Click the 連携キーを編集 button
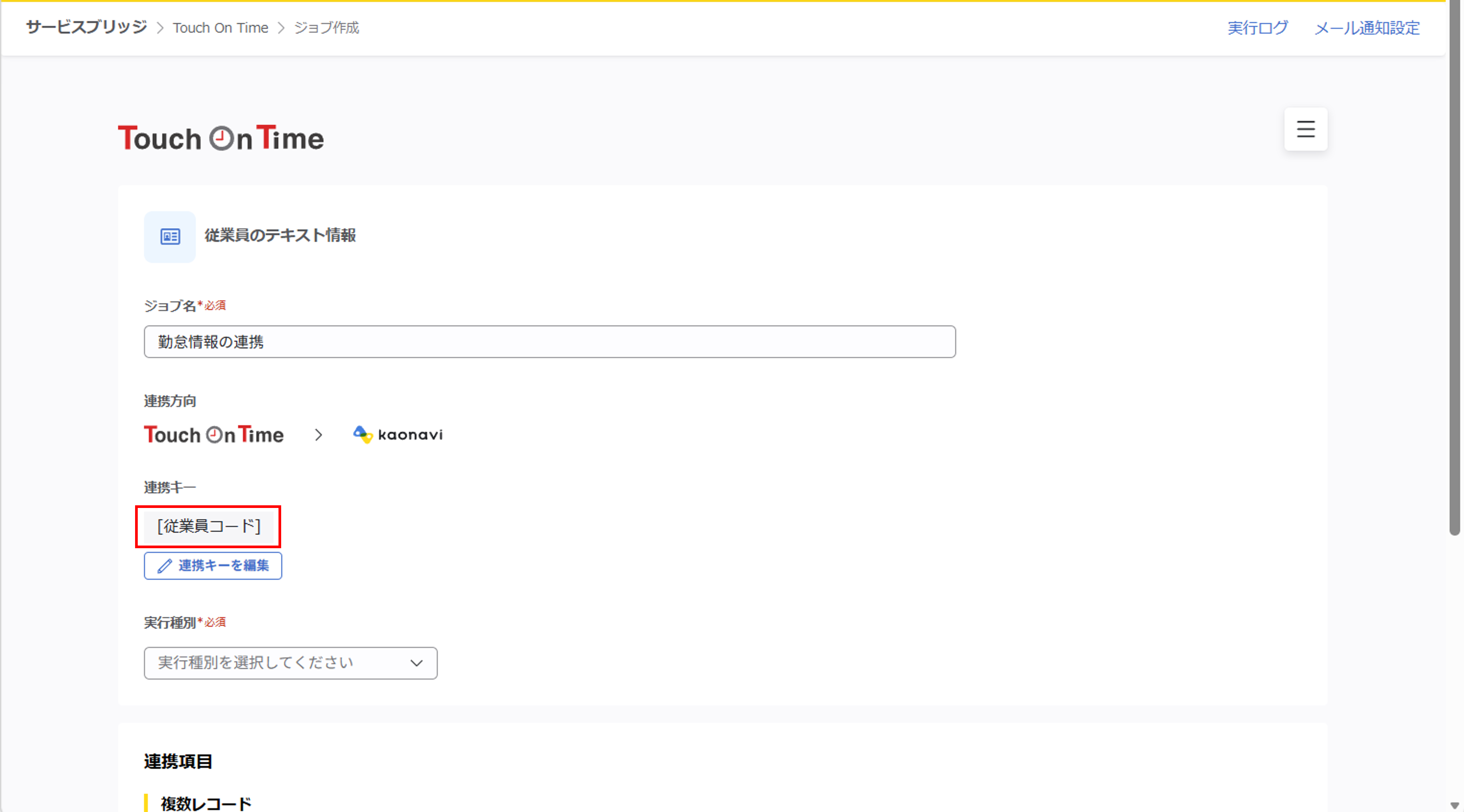This screenshot has width=1464, height=812. (213, 566)
